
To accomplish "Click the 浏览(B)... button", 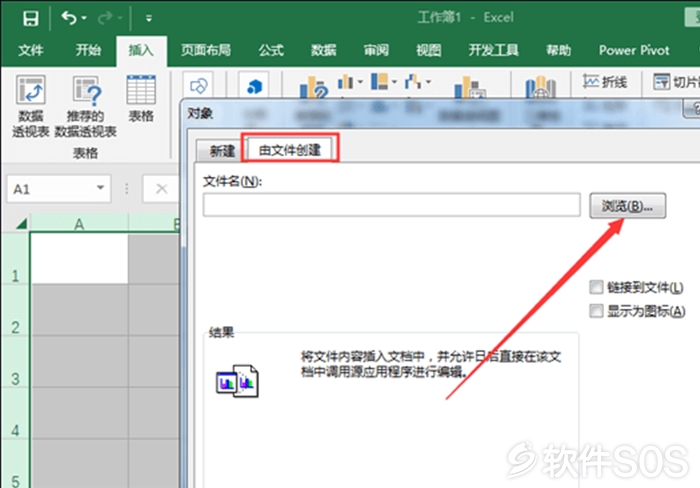I will (627, 206).
